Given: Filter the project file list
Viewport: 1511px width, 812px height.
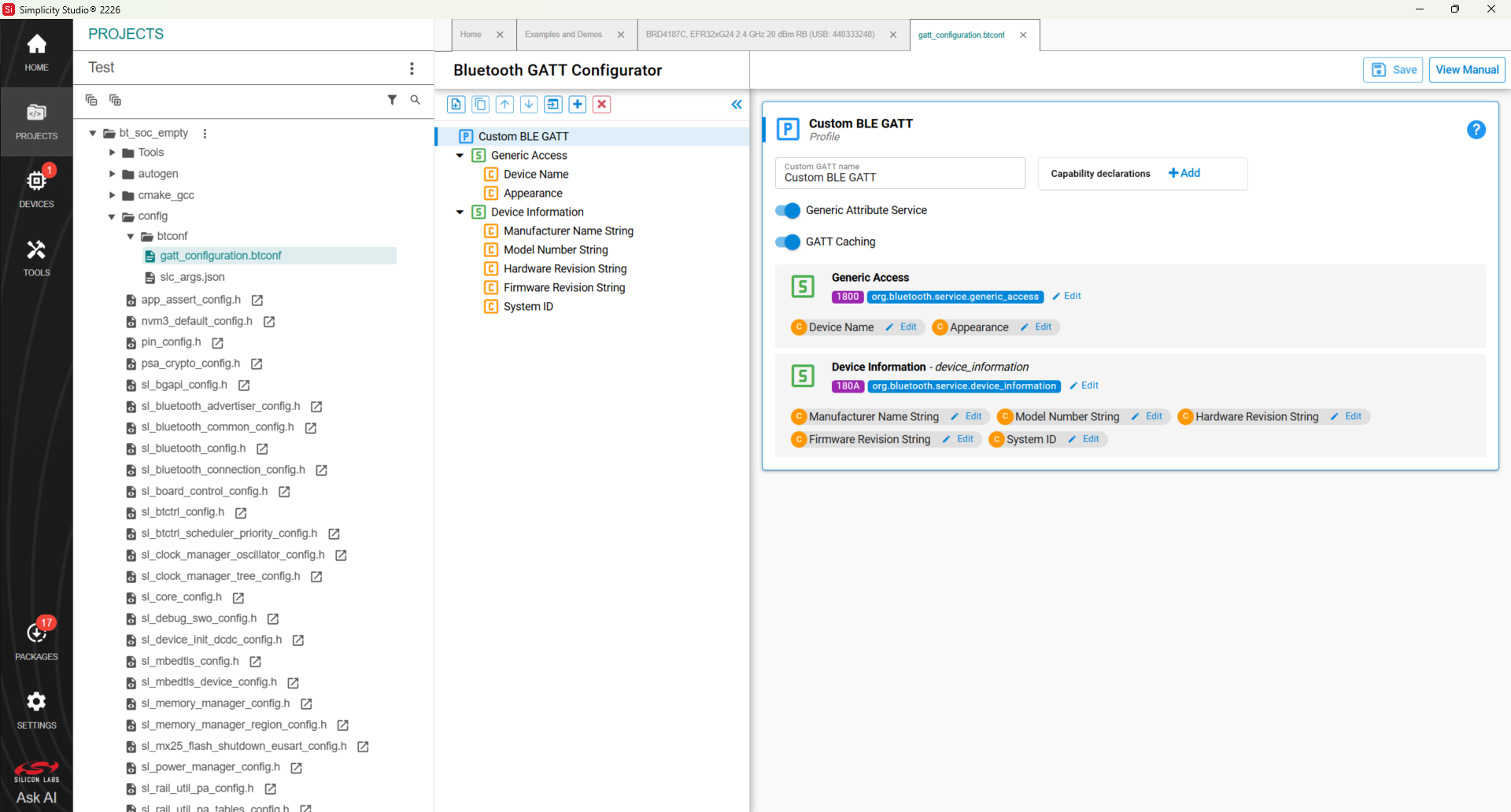Looking at the screenshot, I should point(392,100).
